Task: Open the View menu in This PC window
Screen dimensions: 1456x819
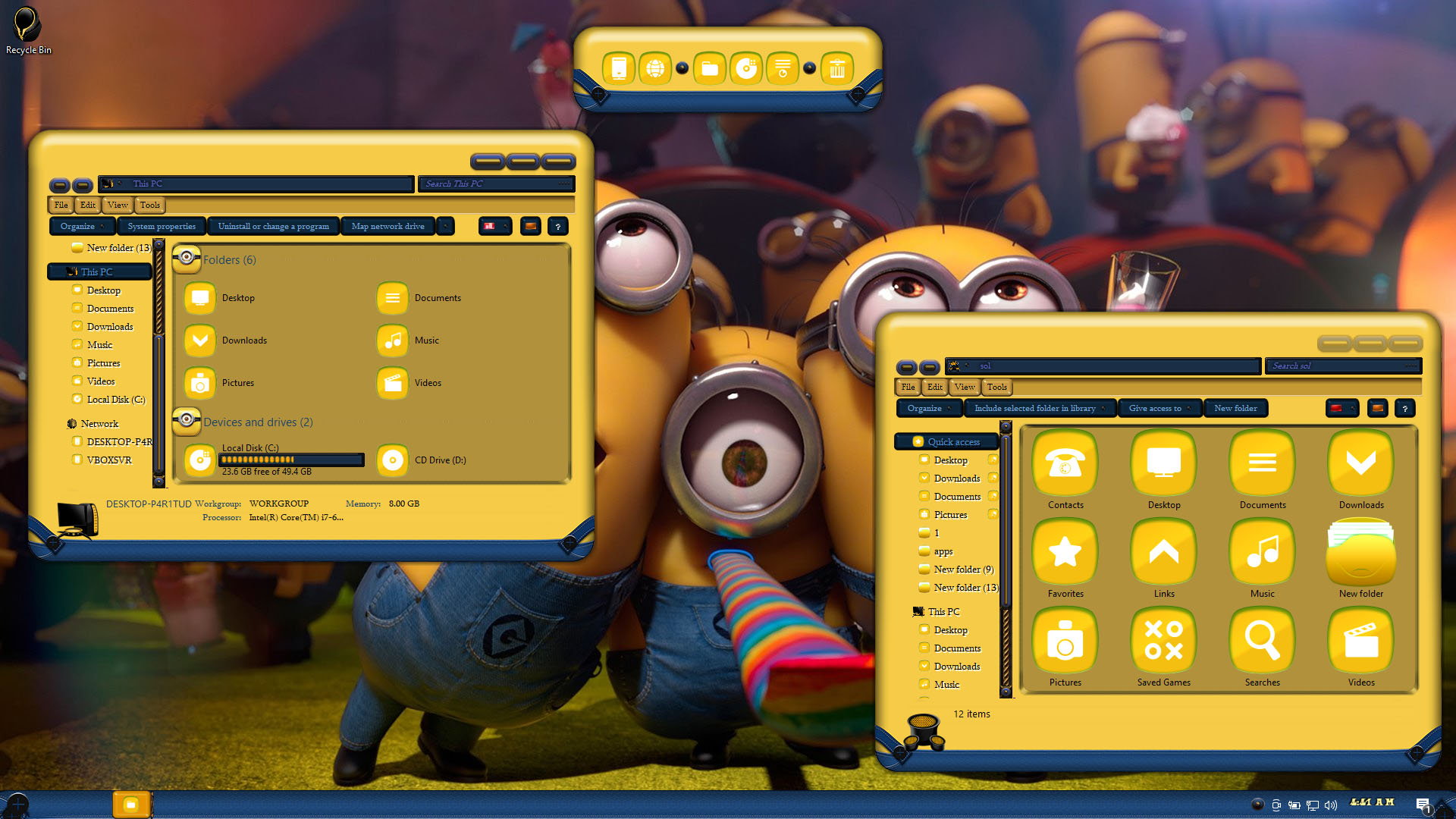Action: (118, 205)
